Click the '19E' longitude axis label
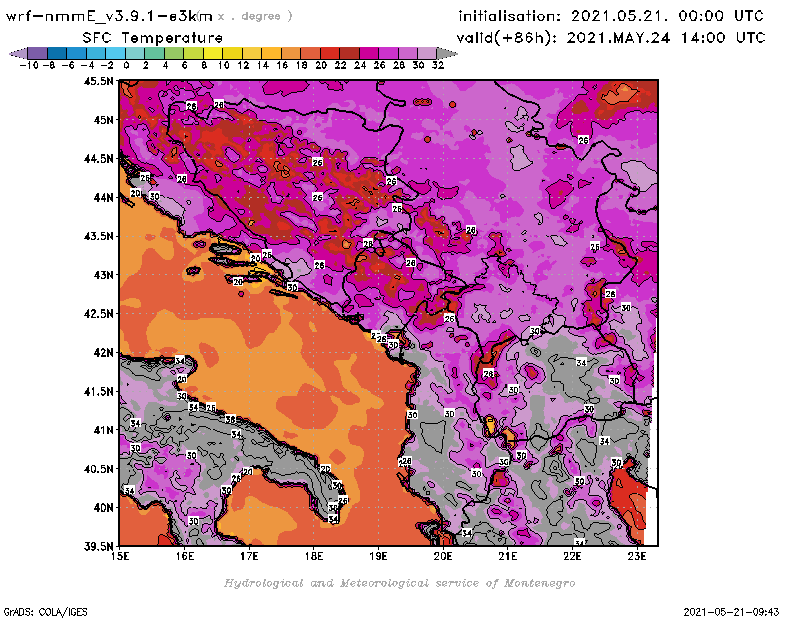 click(x=379, y=556)
